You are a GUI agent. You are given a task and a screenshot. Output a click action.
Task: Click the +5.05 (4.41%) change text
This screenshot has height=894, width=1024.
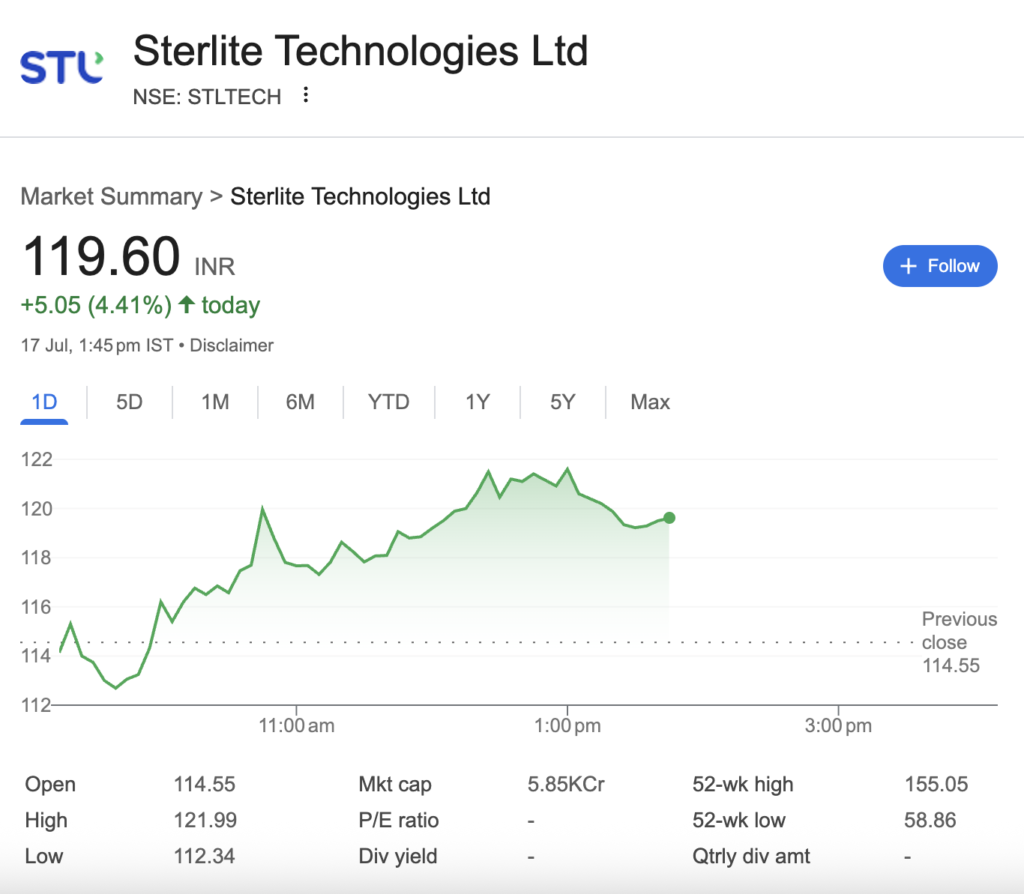pos(96,305)
